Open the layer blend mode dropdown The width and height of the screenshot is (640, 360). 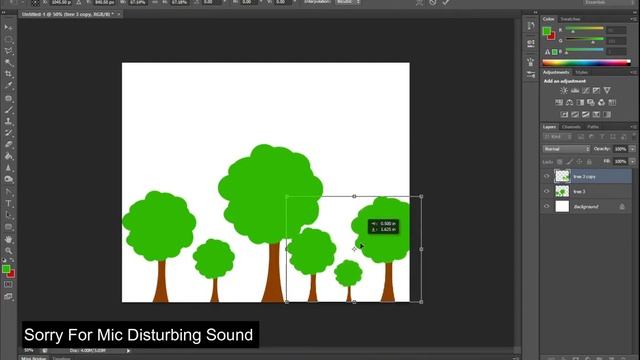click(566, 149)
